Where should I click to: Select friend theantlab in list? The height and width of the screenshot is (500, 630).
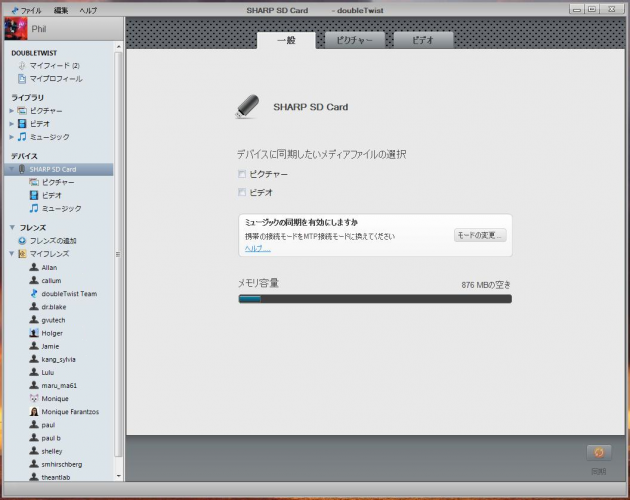pyautogui.click(x=55, y=477)
